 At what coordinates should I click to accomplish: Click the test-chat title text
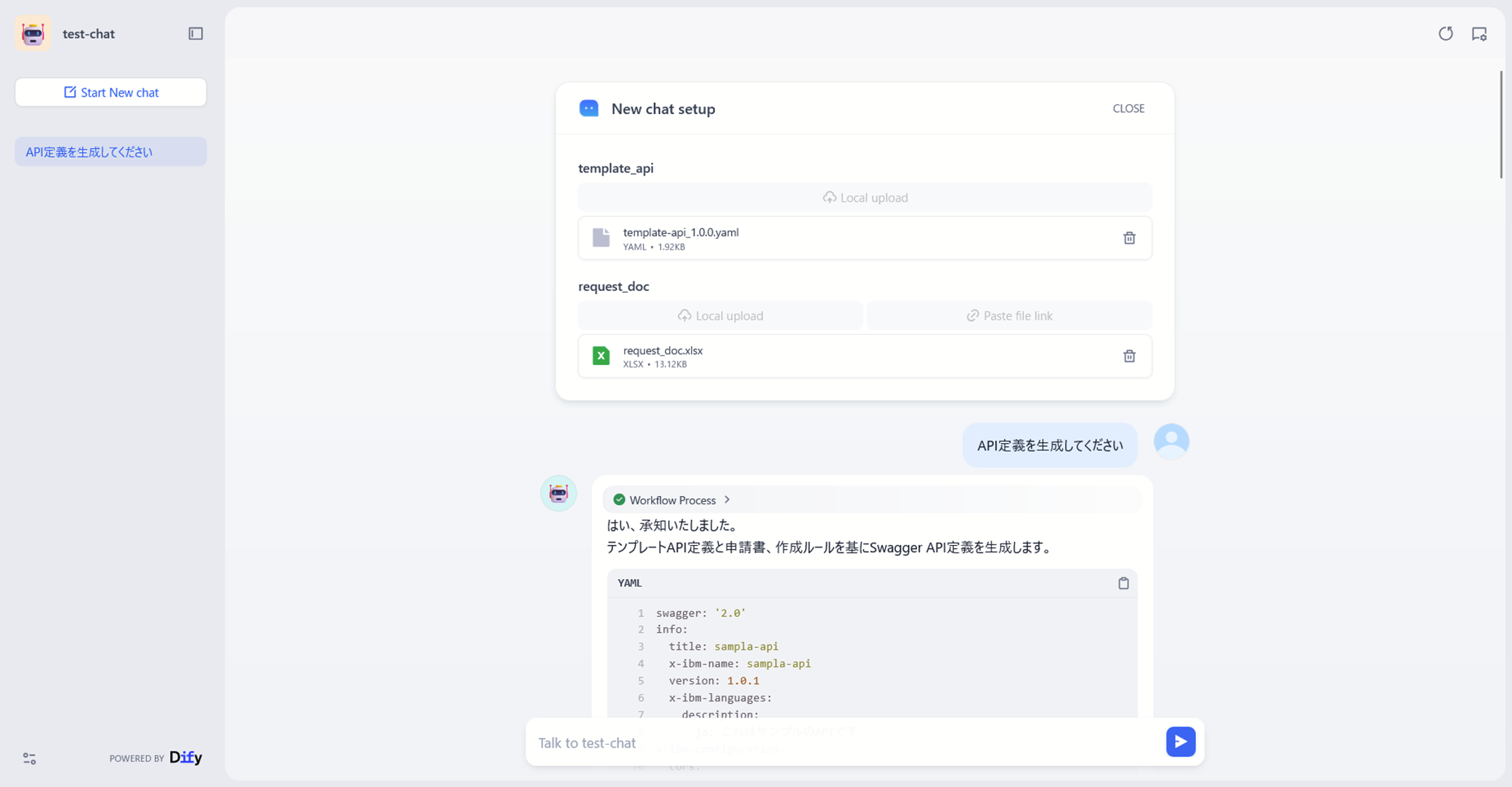pyautogui.click(x=88, y=33)
